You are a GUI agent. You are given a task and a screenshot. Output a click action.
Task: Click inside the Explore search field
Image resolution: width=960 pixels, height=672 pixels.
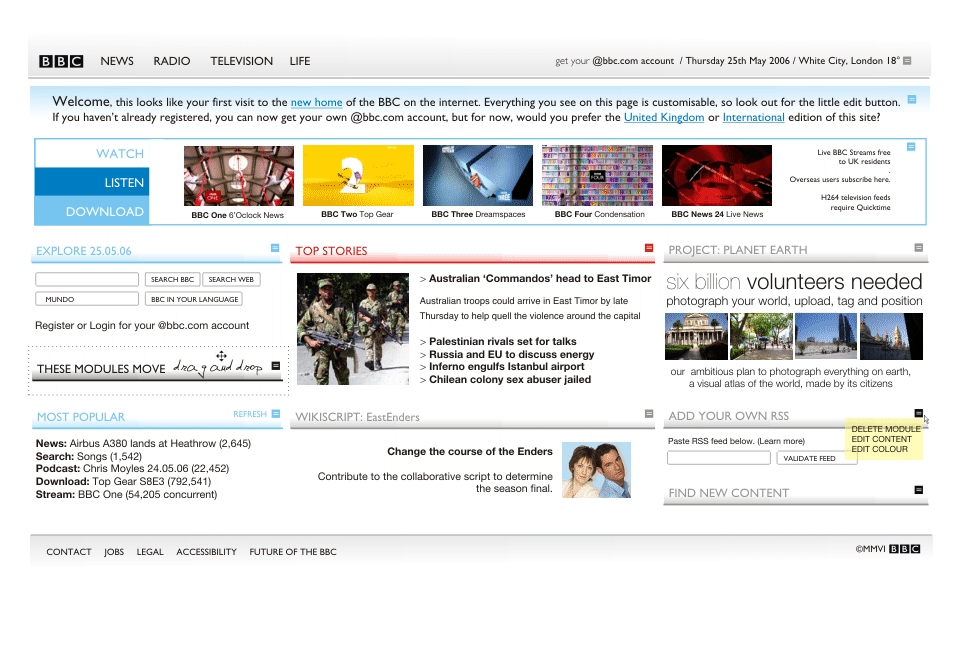pyautogui.click(x=87, y=279)
